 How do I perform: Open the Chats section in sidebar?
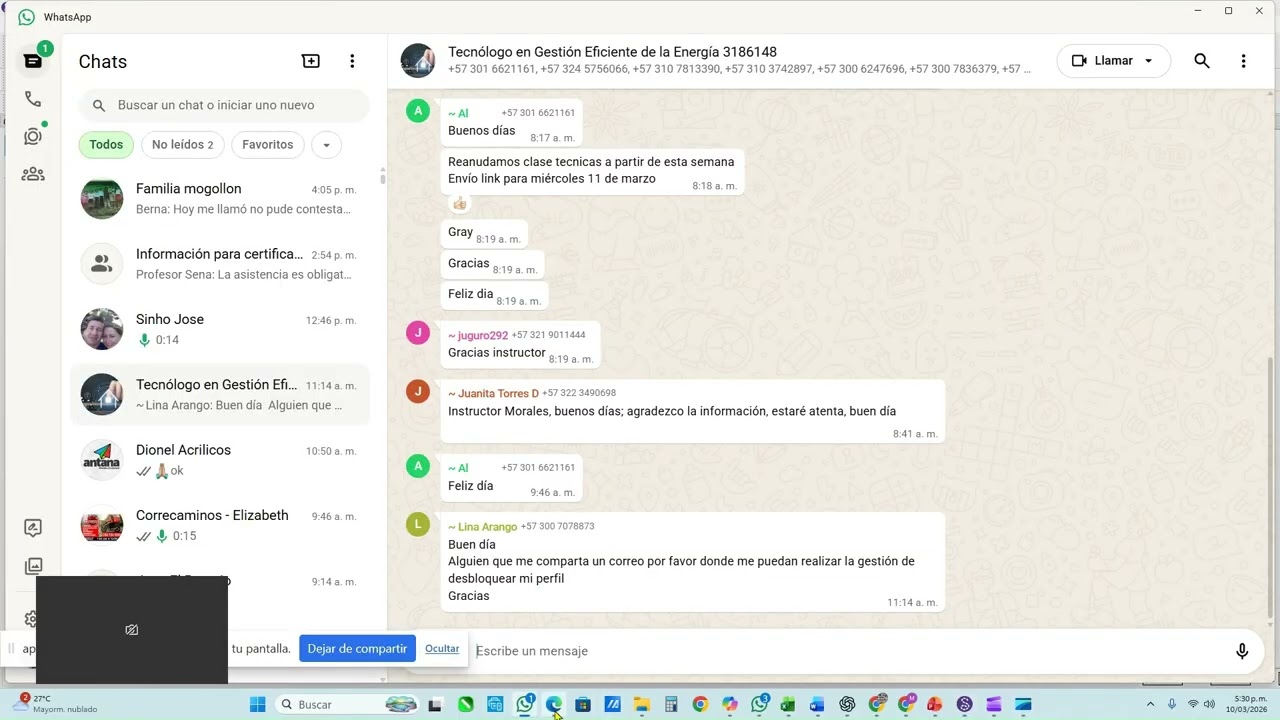[33, 61]
